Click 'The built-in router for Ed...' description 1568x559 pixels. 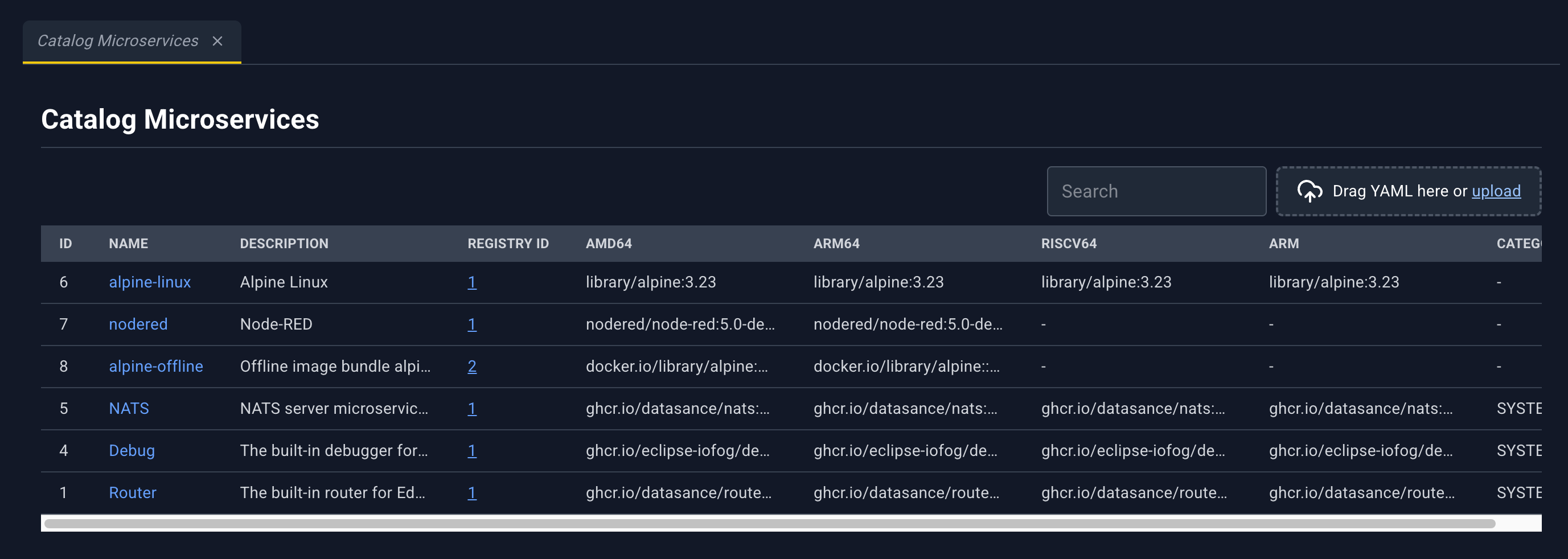333,493
